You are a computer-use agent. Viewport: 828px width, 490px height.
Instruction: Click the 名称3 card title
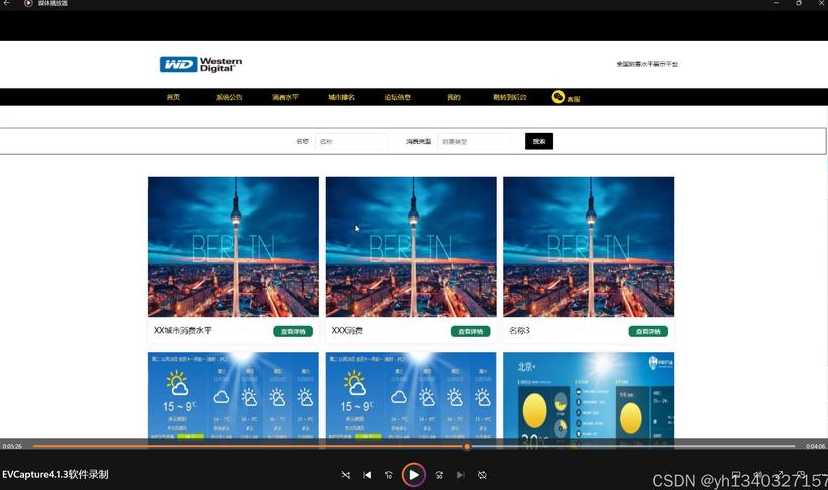pyautogui.click(x=519, y=331)
